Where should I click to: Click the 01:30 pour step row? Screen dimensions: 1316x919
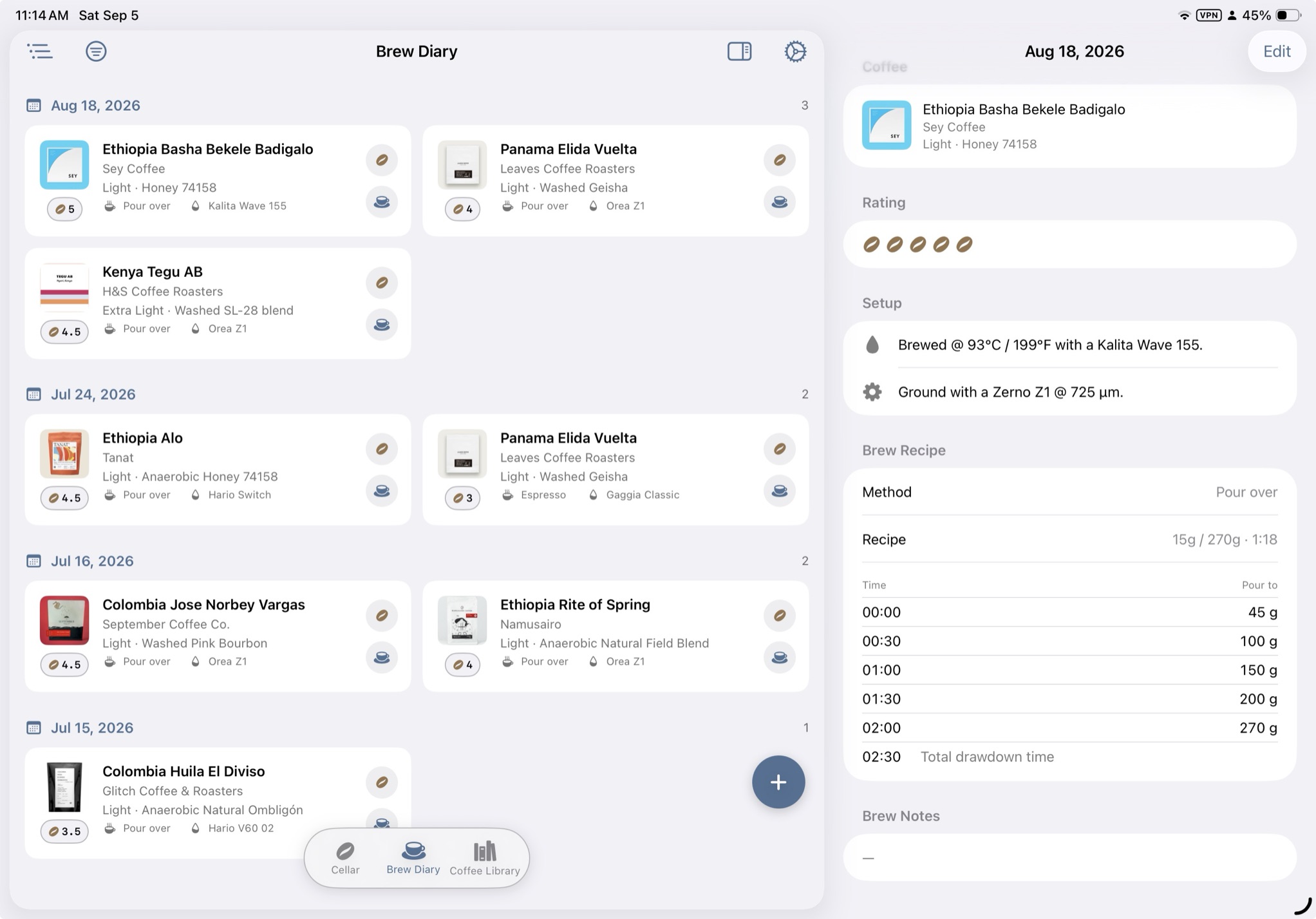pyautogui.click(x=1069, y=699)
